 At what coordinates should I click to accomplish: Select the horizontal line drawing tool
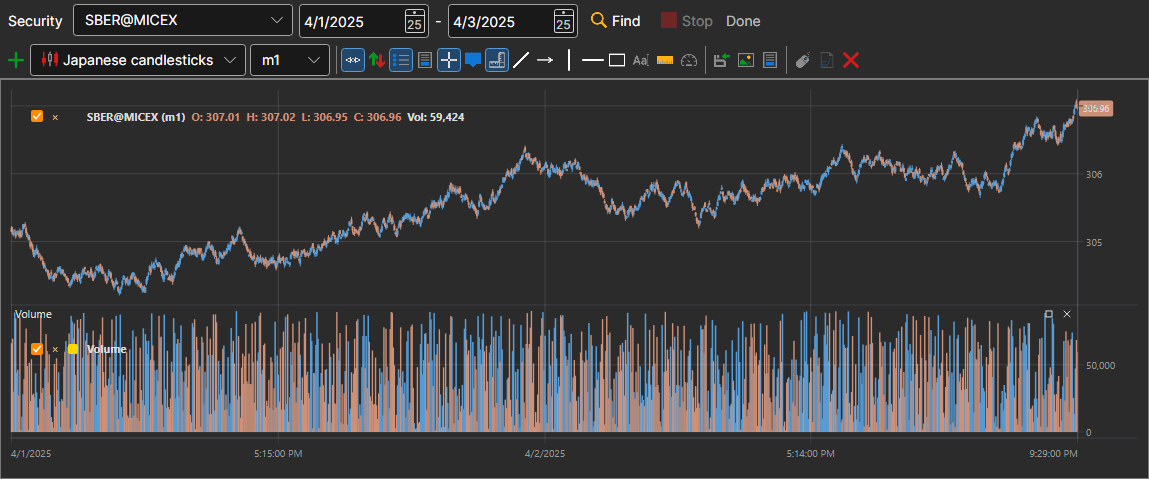tap(592, 60)
